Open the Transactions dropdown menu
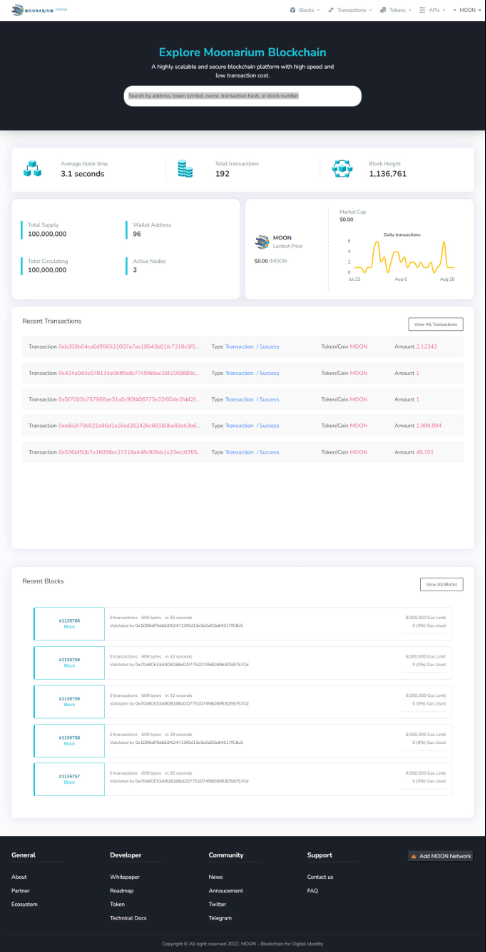 (x=349, y=10)
